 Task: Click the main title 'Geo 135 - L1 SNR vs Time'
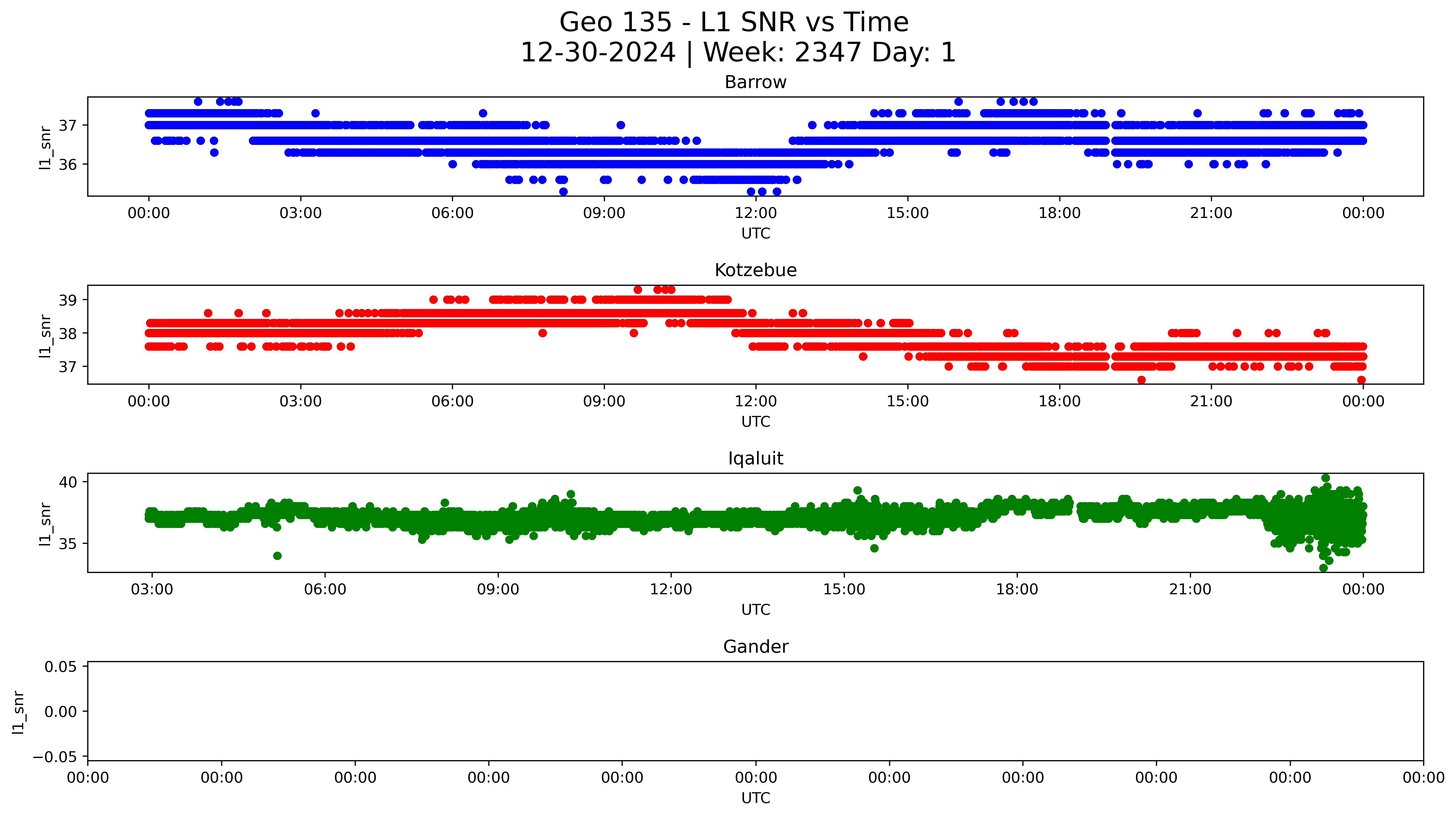point(734,23)
